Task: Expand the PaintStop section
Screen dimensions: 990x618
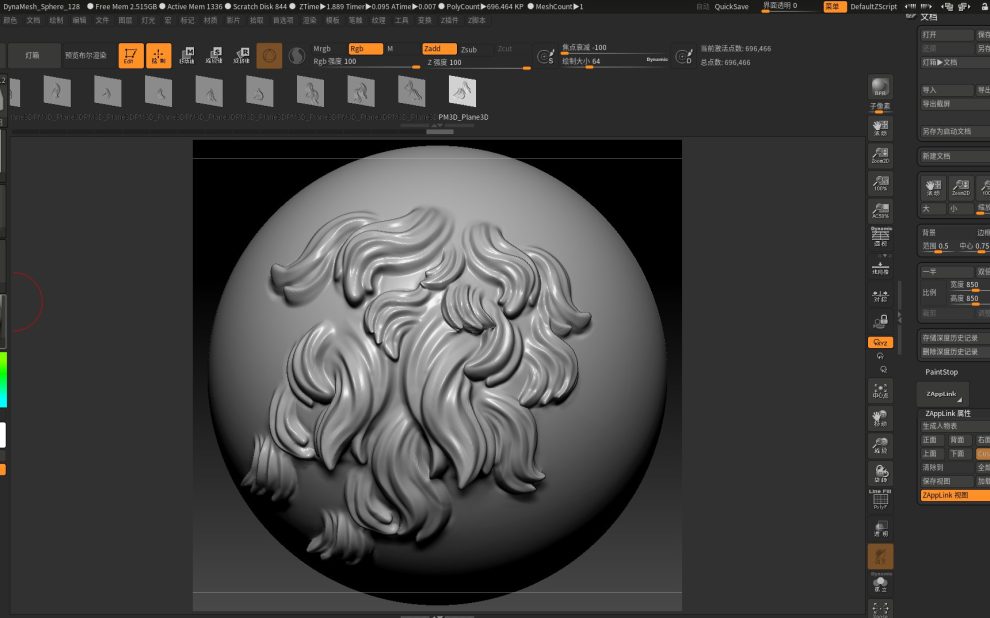Action: point(941,372)
